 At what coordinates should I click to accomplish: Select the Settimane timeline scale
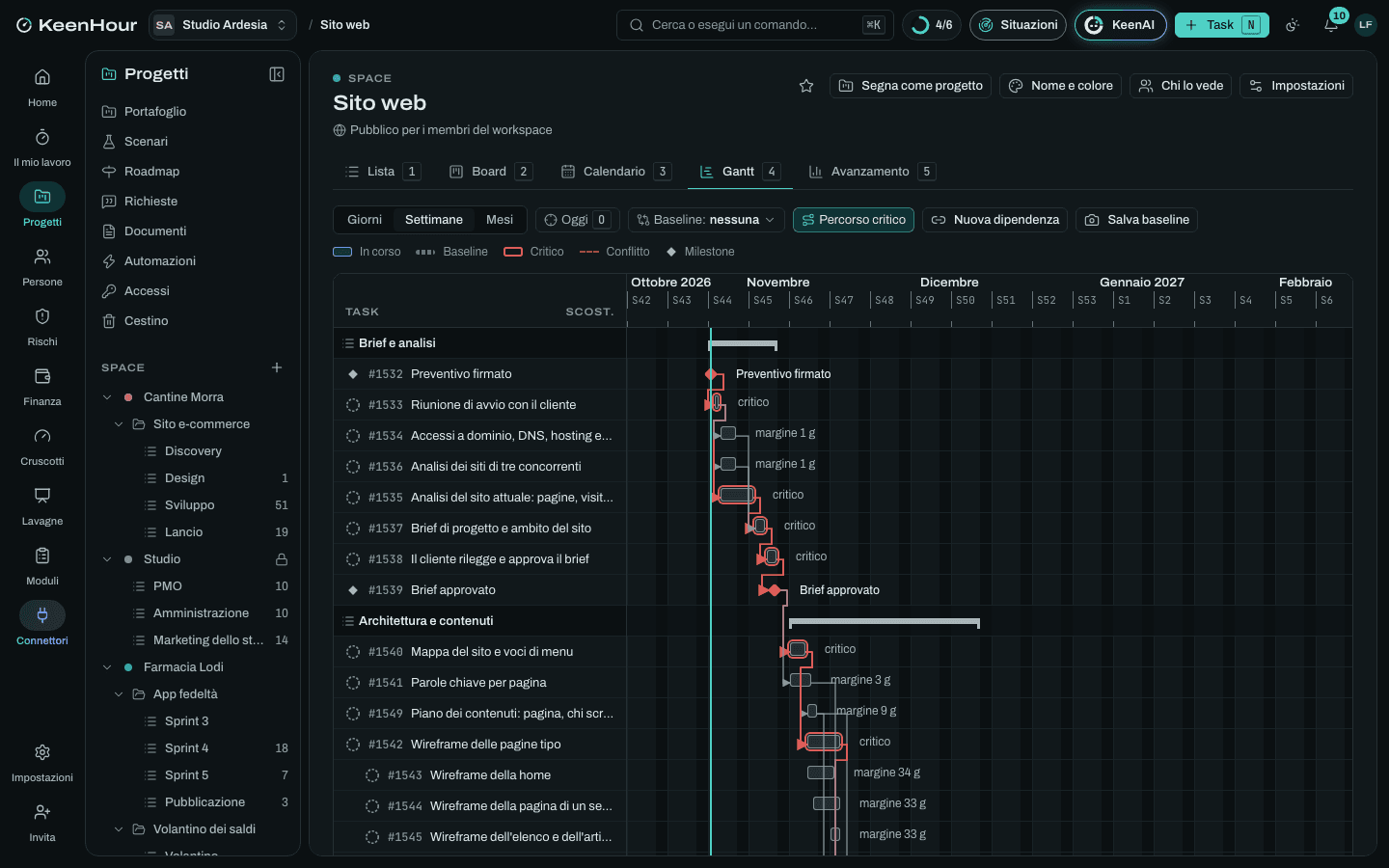pyautogui.click(x=434, y=220)
